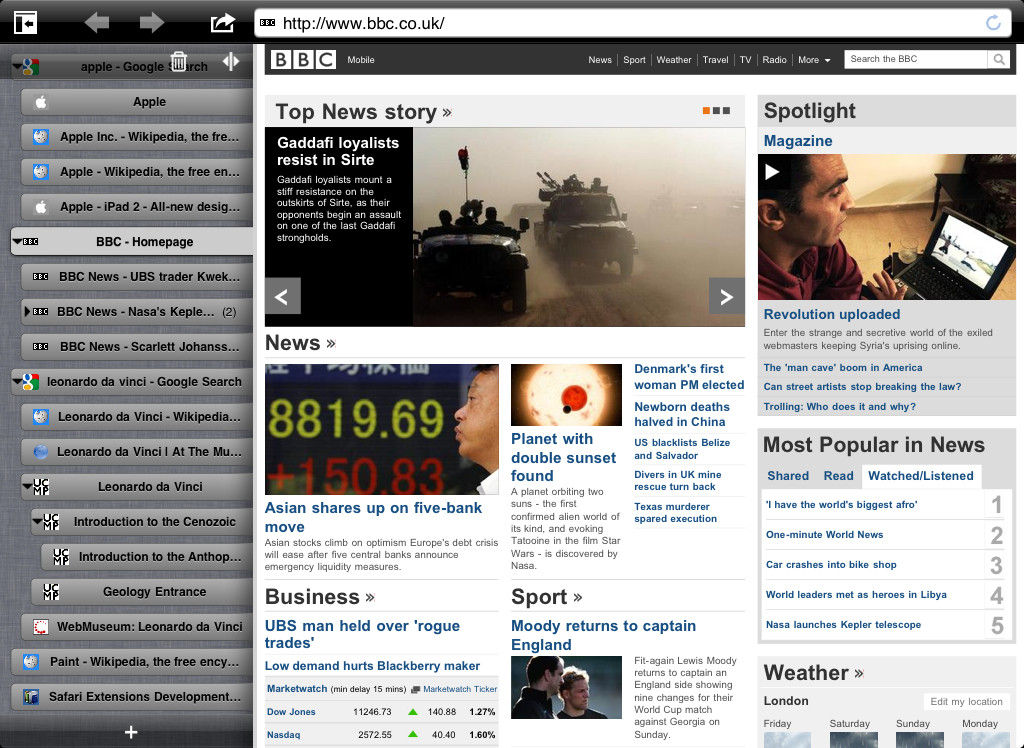Open 'Denmark's first woman PM elected' link
The width and height of the screenshot is (1024, 748).
(689, 377)
